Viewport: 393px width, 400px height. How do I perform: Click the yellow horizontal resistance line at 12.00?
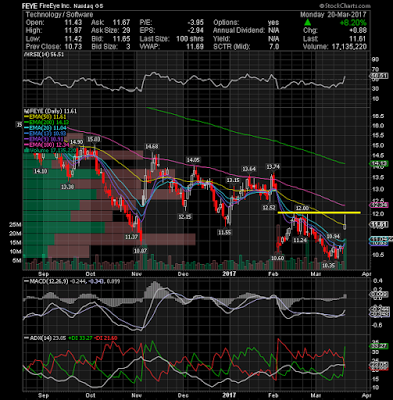(319, 212)
